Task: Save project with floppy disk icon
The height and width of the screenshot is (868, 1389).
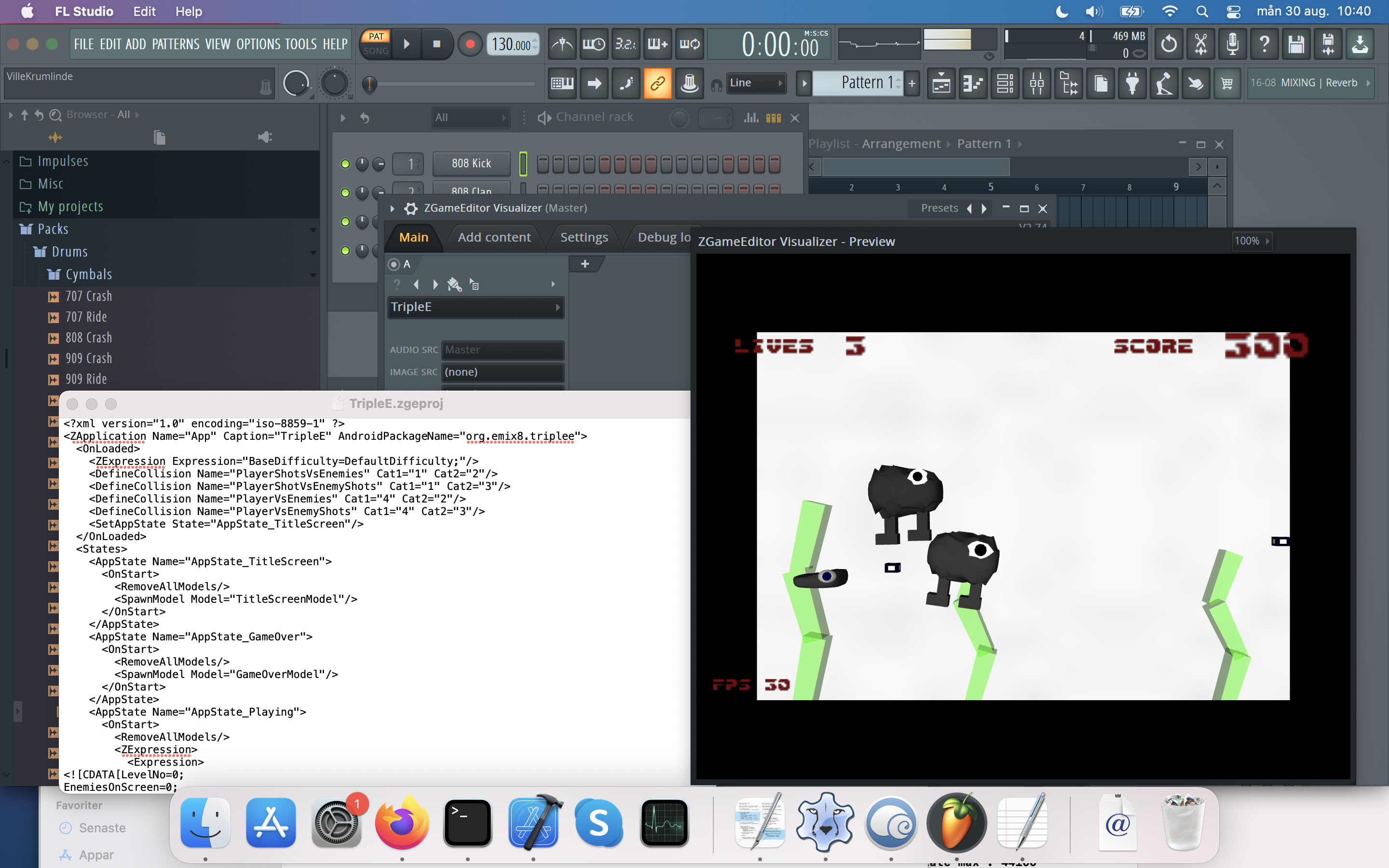Action: pos(1296,44)
